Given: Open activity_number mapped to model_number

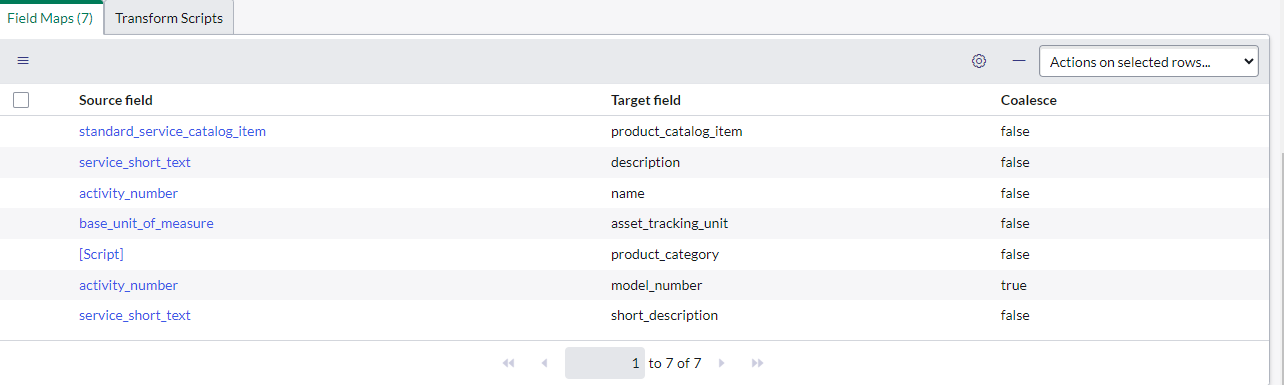Looking at the screenshot, I should (x=128, y=285).
